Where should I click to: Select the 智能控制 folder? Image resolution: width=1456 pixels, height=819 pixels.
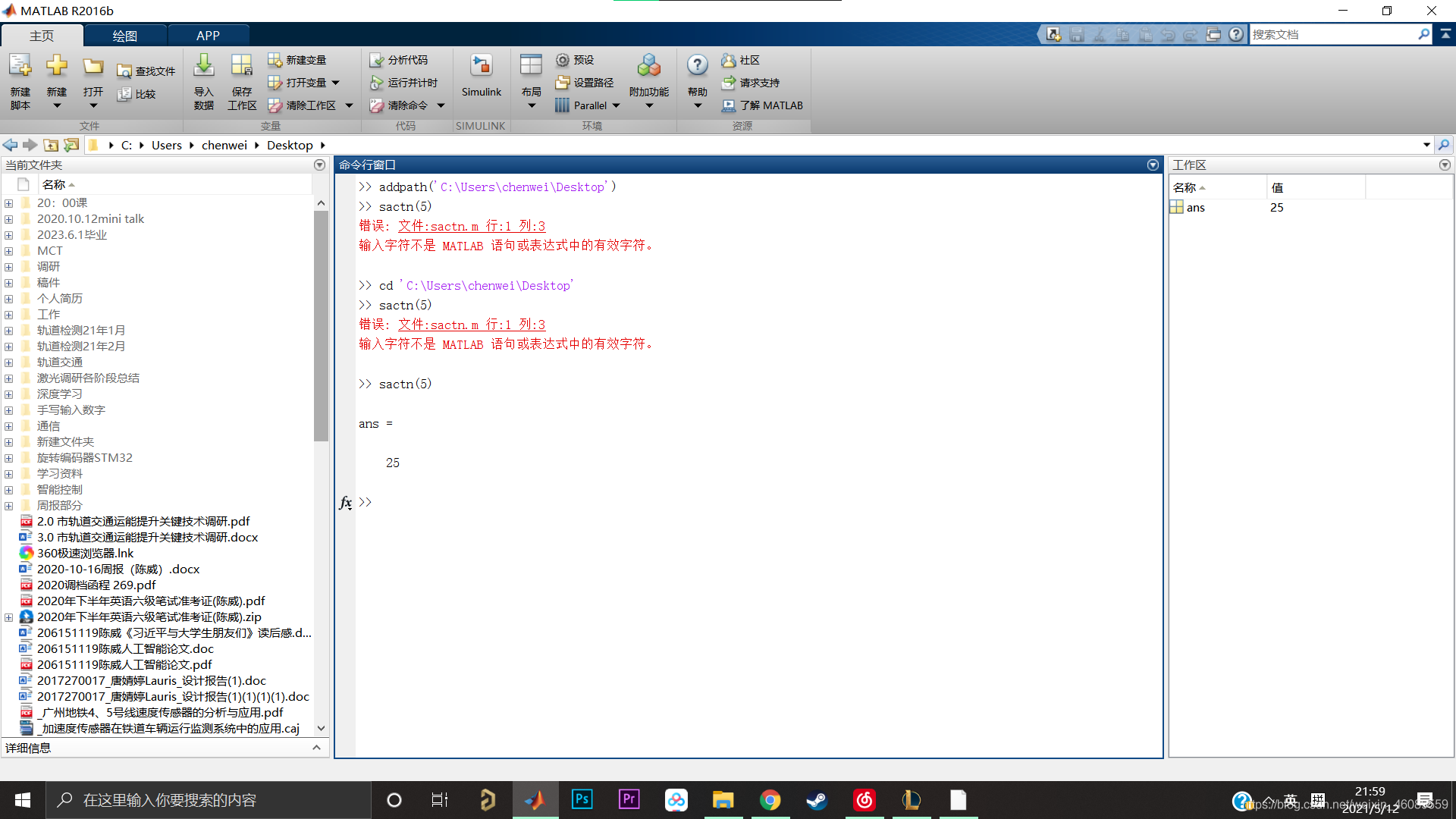(60, 490)
